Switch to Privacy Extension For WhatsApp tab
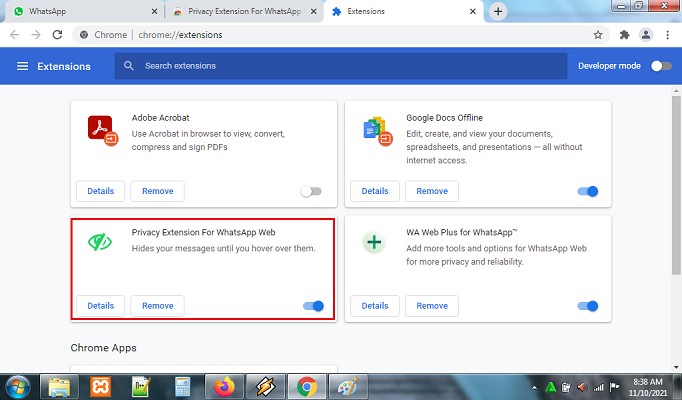Screen dimensions: 682x400 point(244,11)
